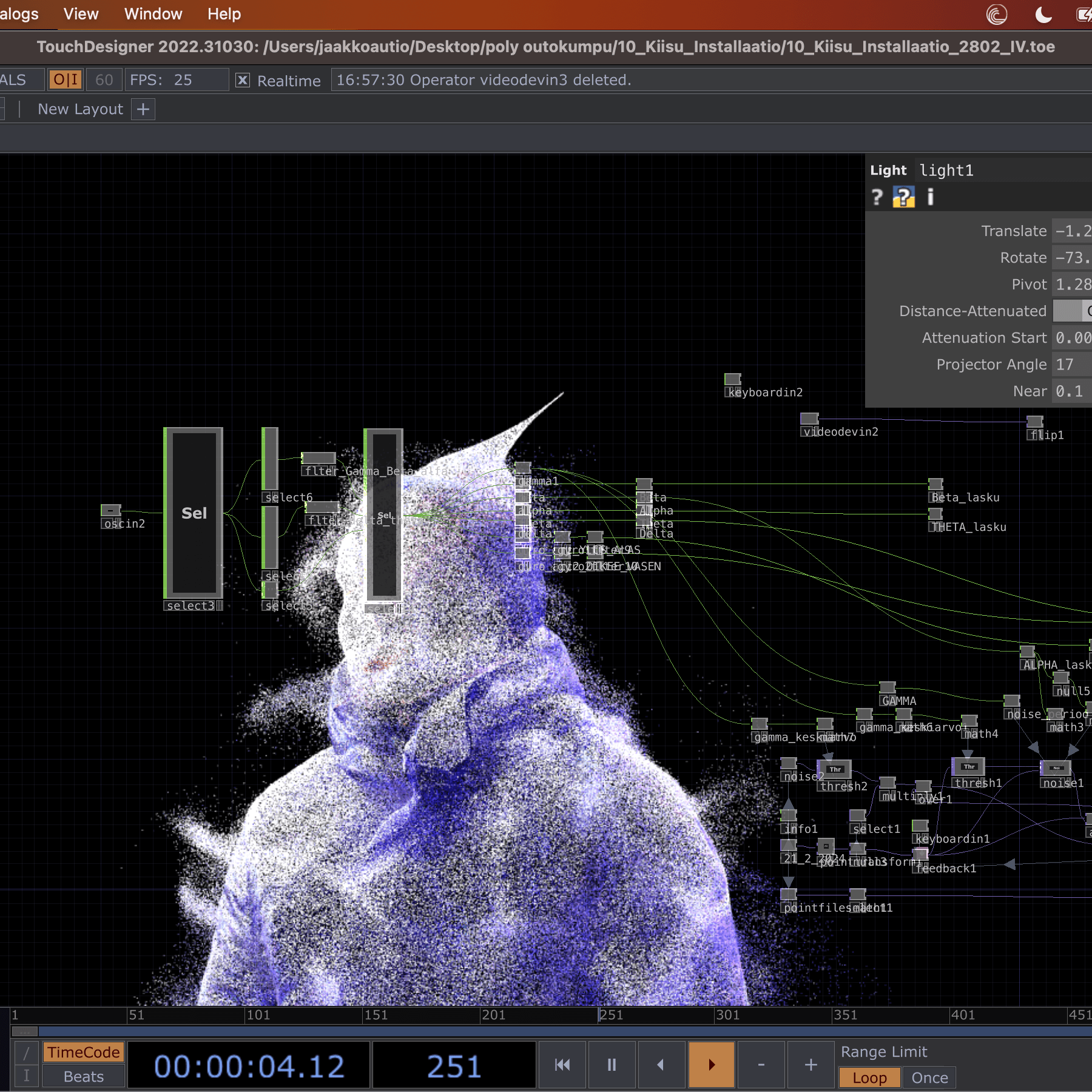Add a new layout with plus button
Viewport: 1092px width, 1092px height.
[x=143, y=109]
